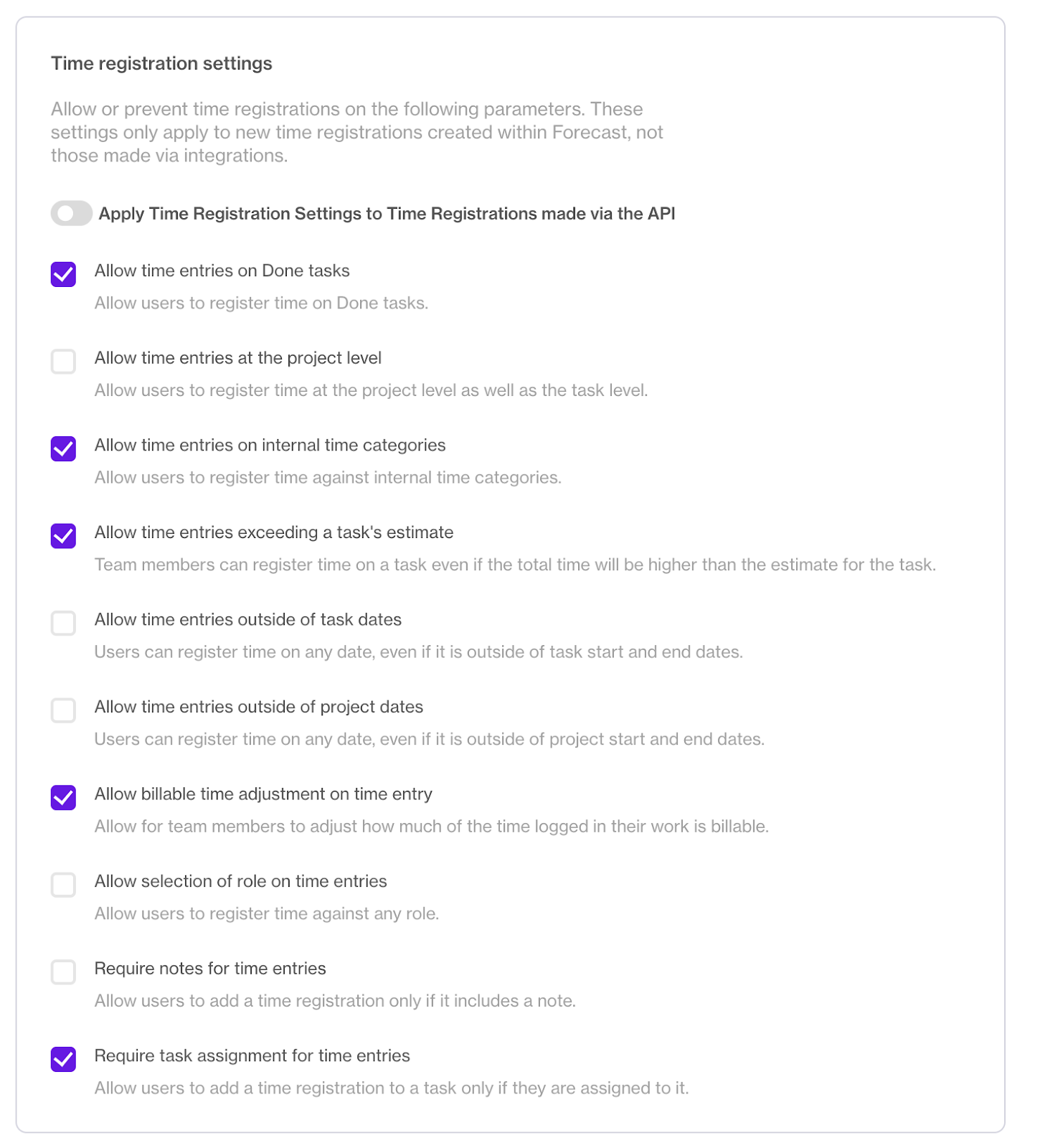Image resolution: width=1045 pixels, height=1148 pixels.
Task: Disable time entries on internal time categories
Action: coord(64,448)
